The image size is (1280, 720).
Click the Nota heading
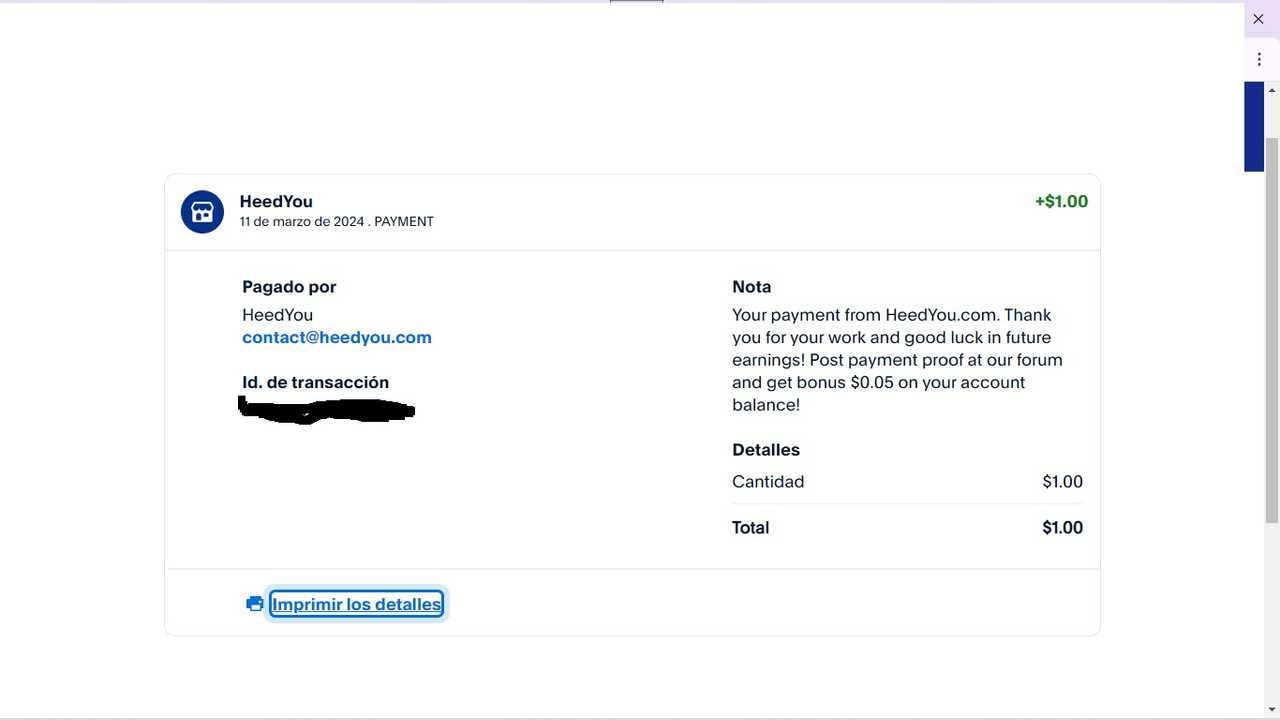click(752, 287)
